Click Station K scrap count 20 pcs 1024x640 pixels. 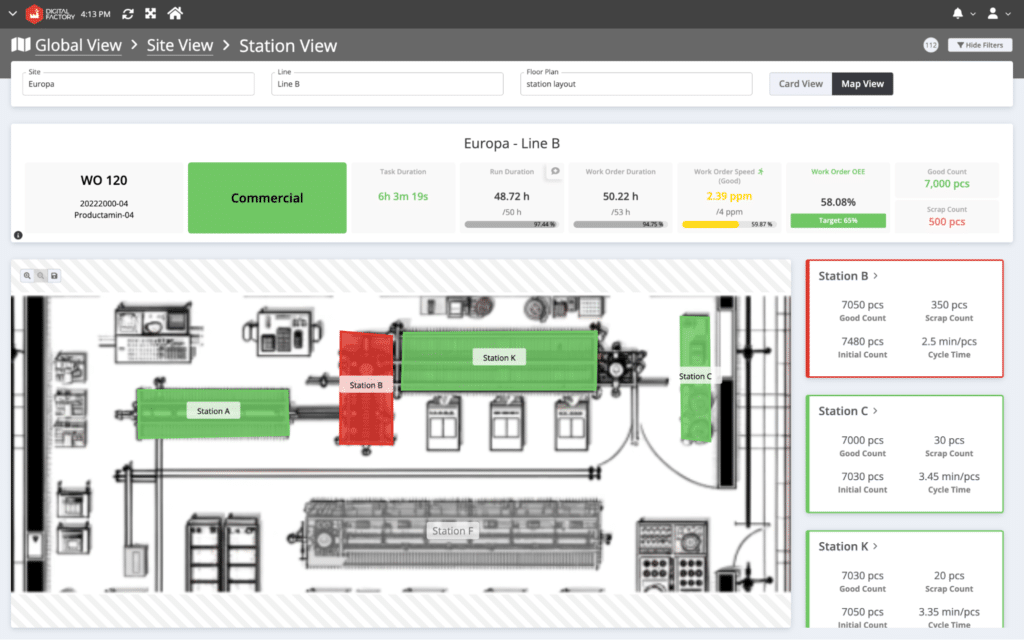click(x=949, y=576)
